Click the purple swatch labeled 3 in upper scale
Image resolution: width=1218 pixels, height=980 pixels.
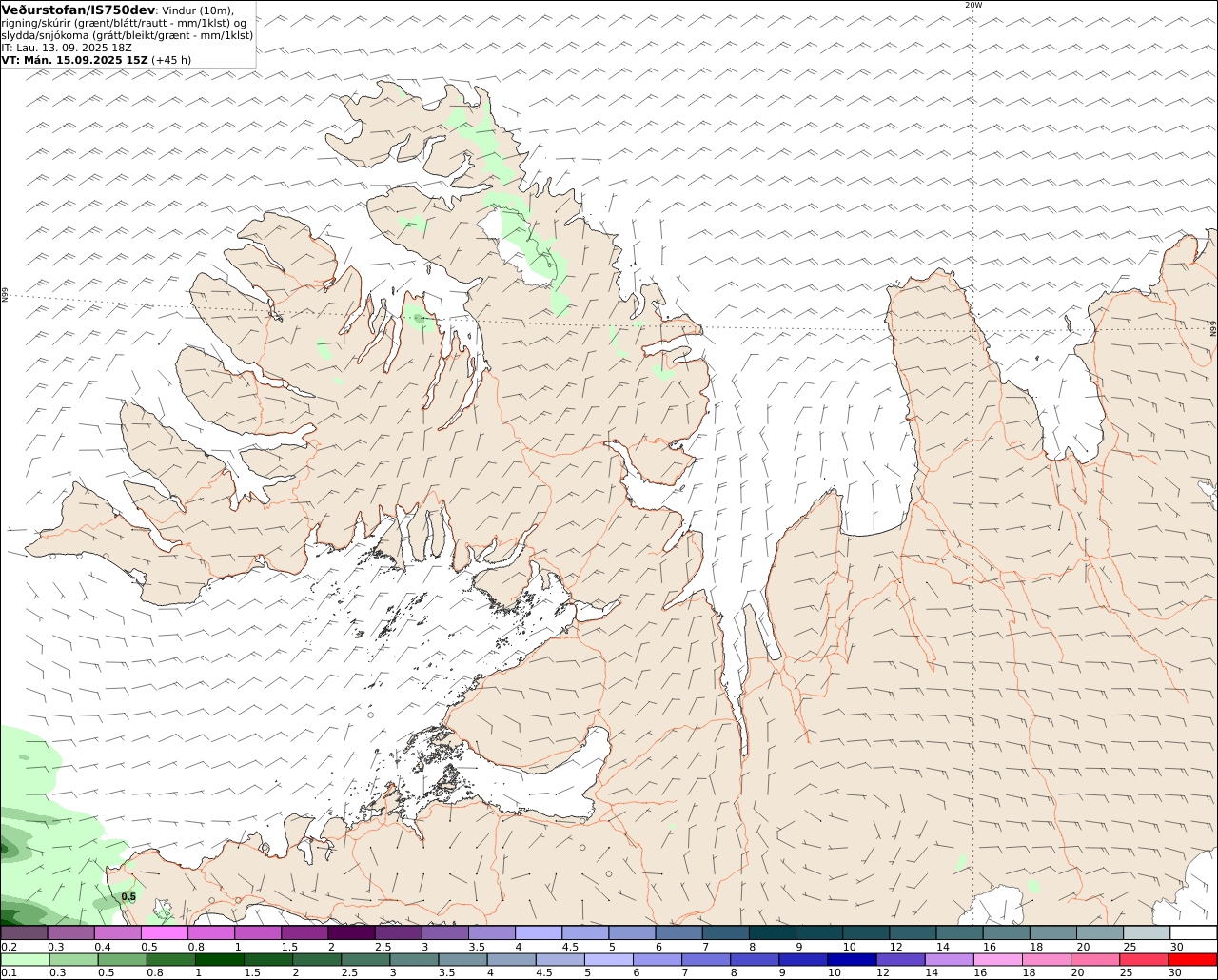pyautogui.click(x=445, y=933)
